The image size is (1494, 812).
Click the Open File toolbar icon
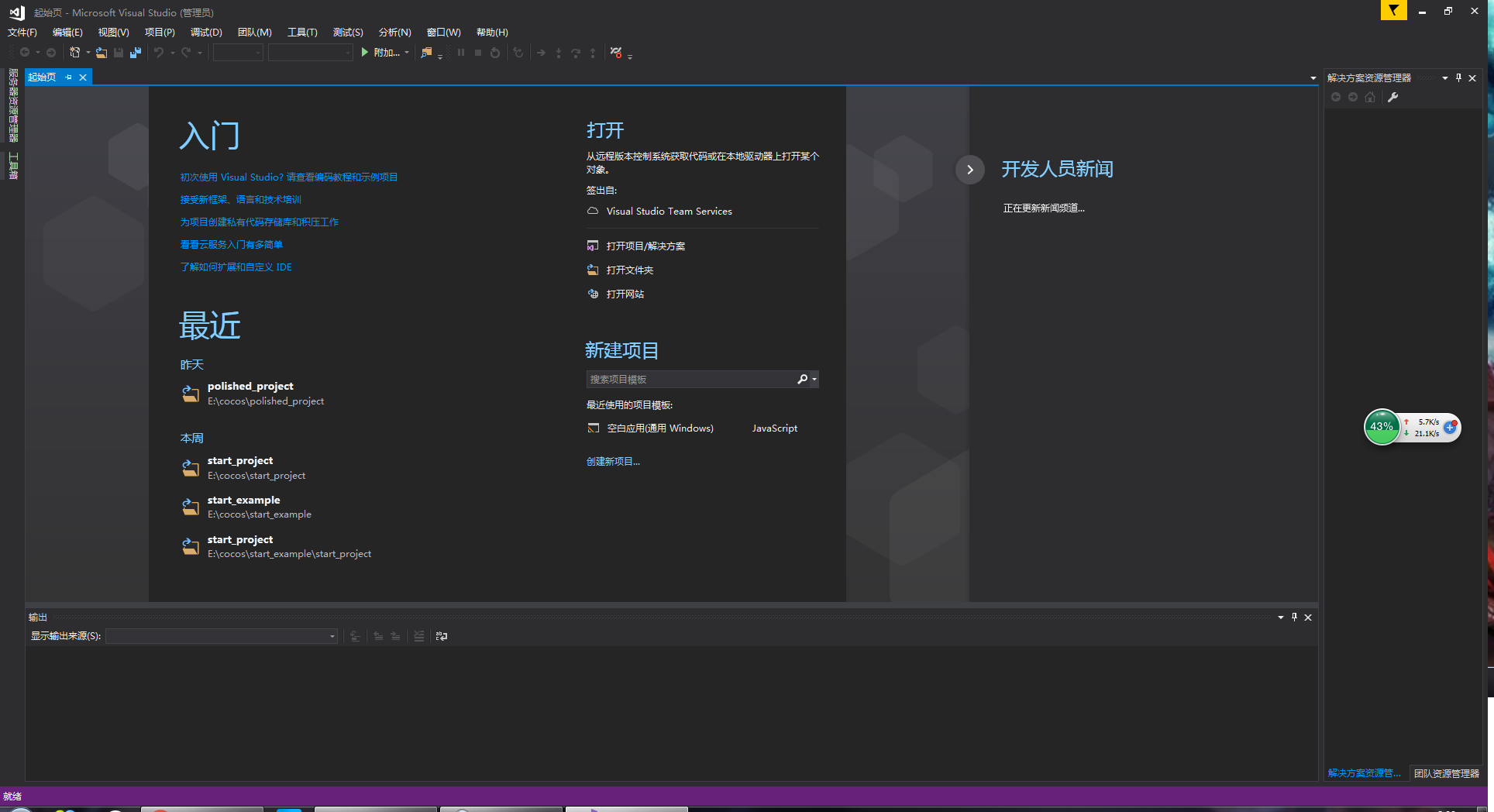point(102,53)
